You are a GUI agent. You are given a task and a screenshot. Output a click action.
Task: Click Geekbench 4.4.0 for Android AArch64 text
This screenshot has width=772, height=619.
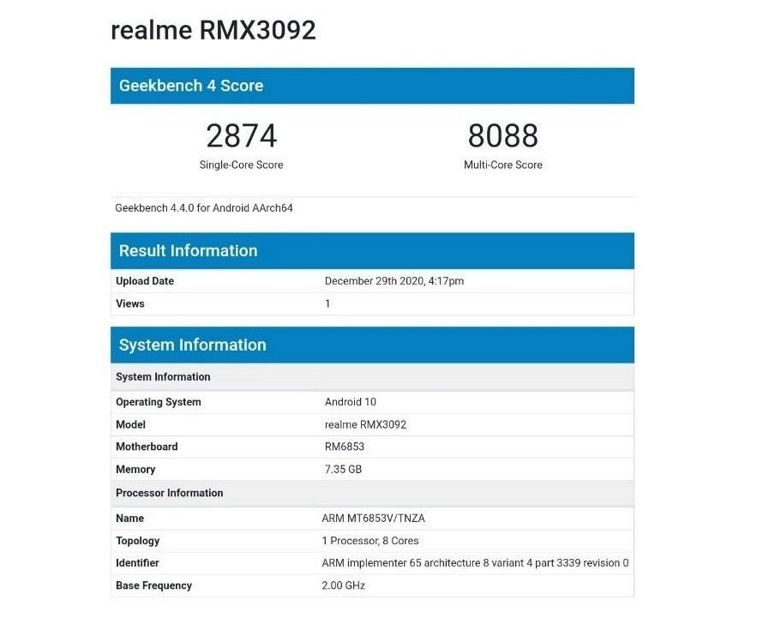point(204,208)
